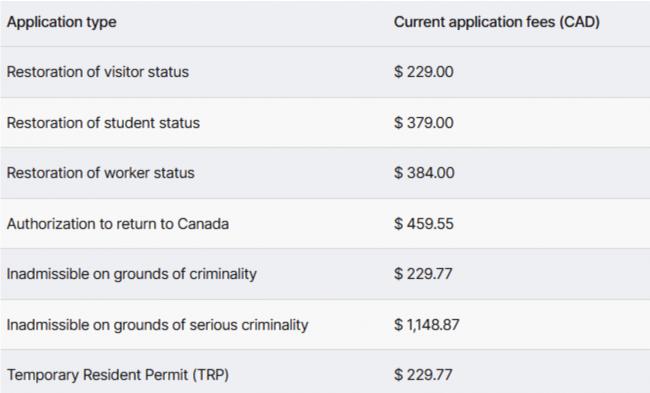Select Restoration of worker status text

coord(101,173)
